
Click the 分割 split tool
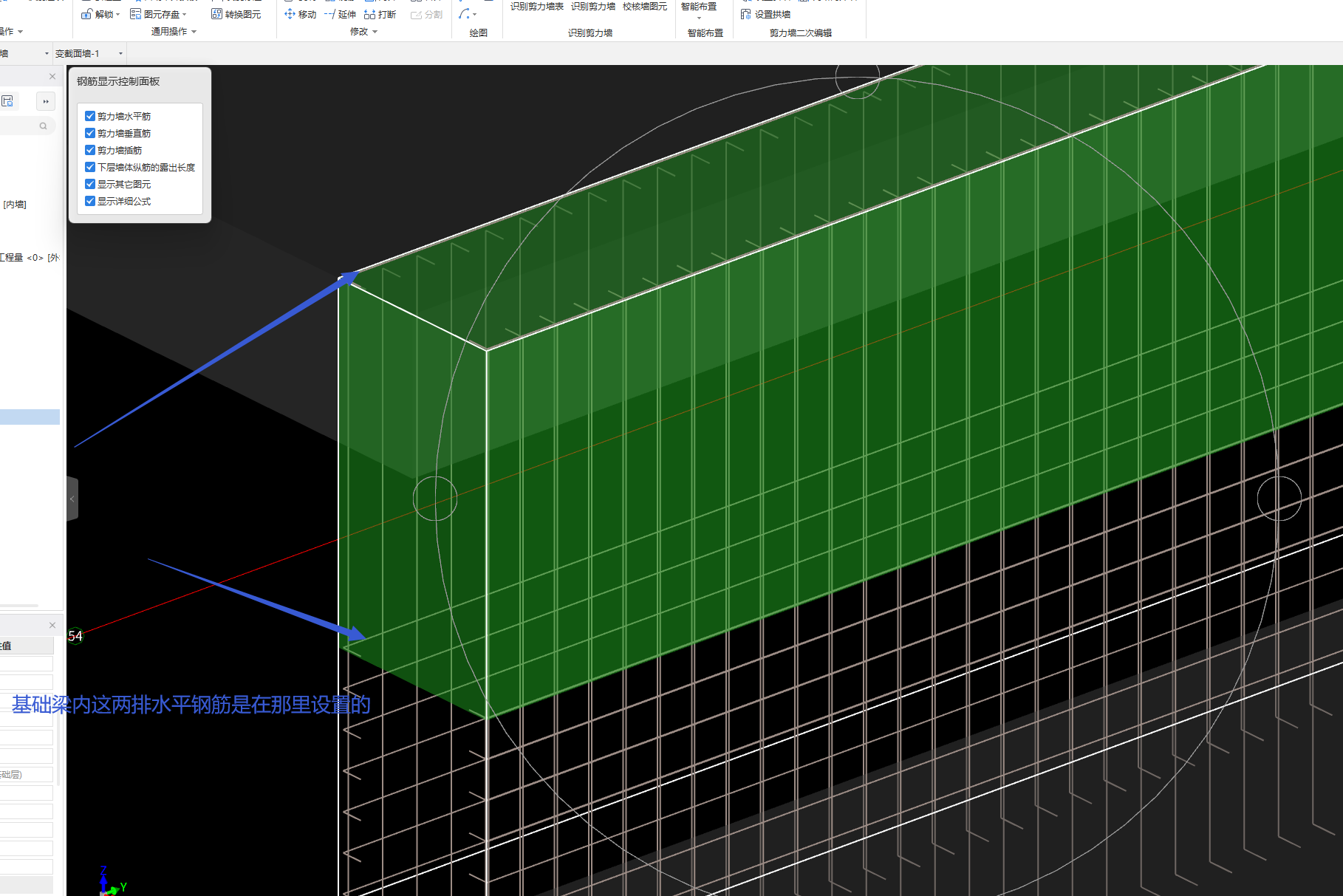[426, 14]
